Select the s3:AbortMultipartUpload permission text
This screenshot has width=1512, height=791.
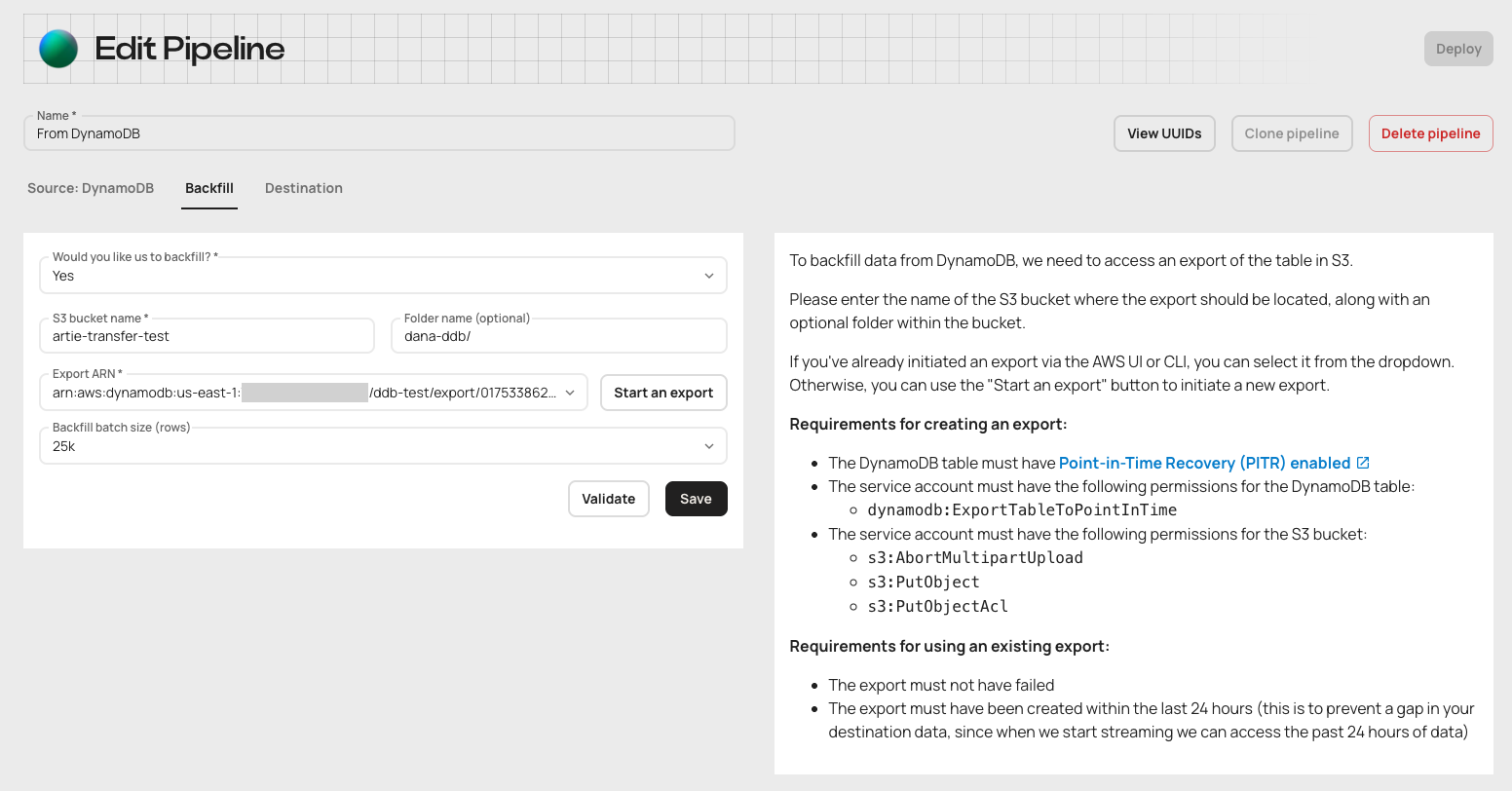coord(975,557)
